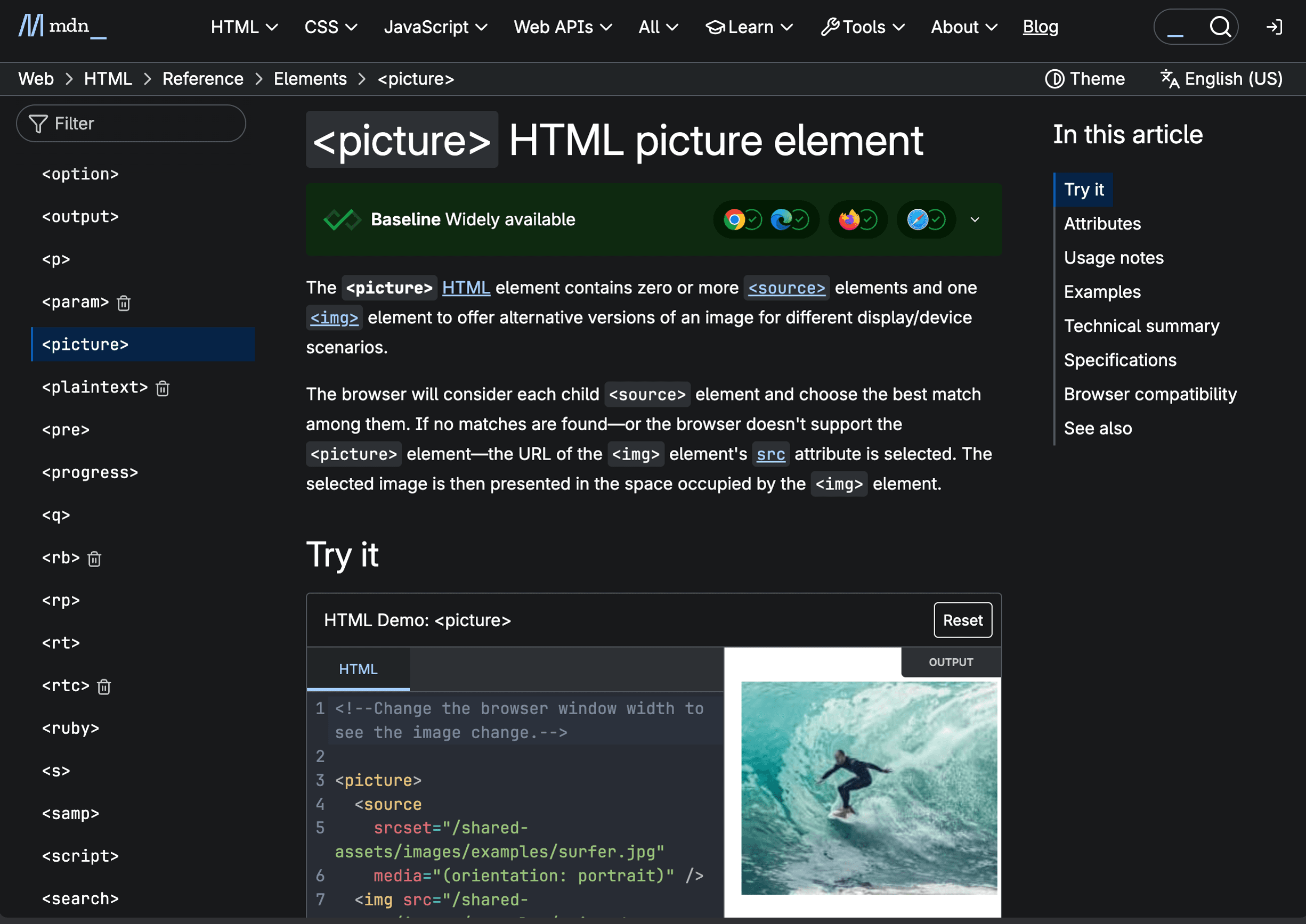1306x924 pixels.
Task: Click the OUTPUT label in demo
Action: (951, 663)
